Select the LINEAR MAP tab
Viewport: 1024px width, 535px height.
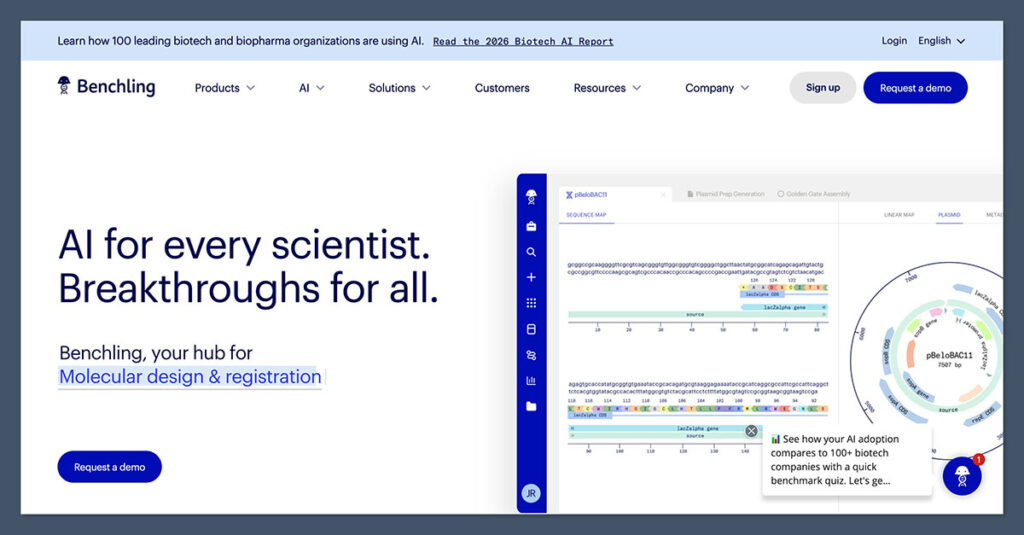coord(899,215)
